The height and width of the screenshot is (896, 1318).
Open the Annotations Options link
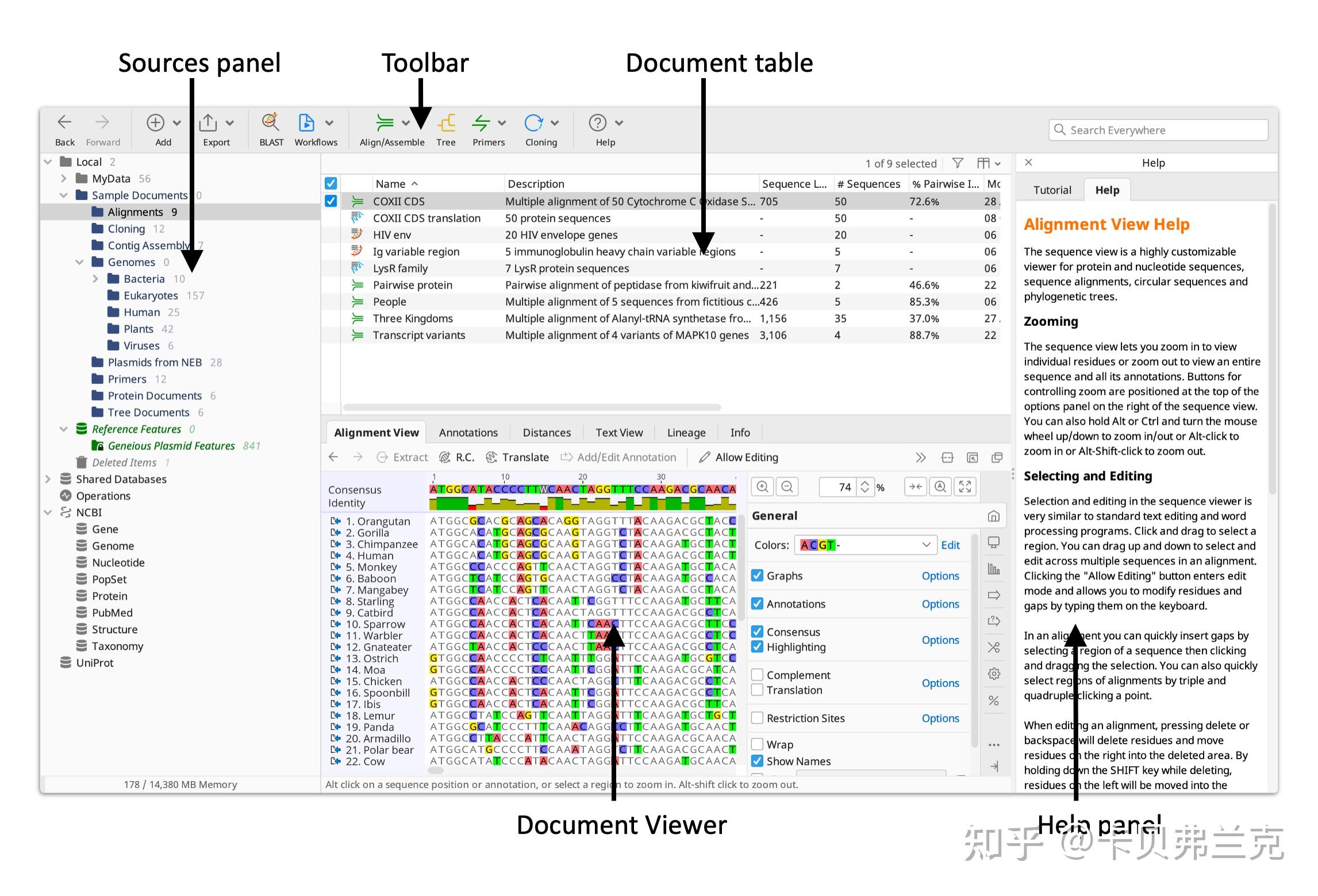[940, 604]
